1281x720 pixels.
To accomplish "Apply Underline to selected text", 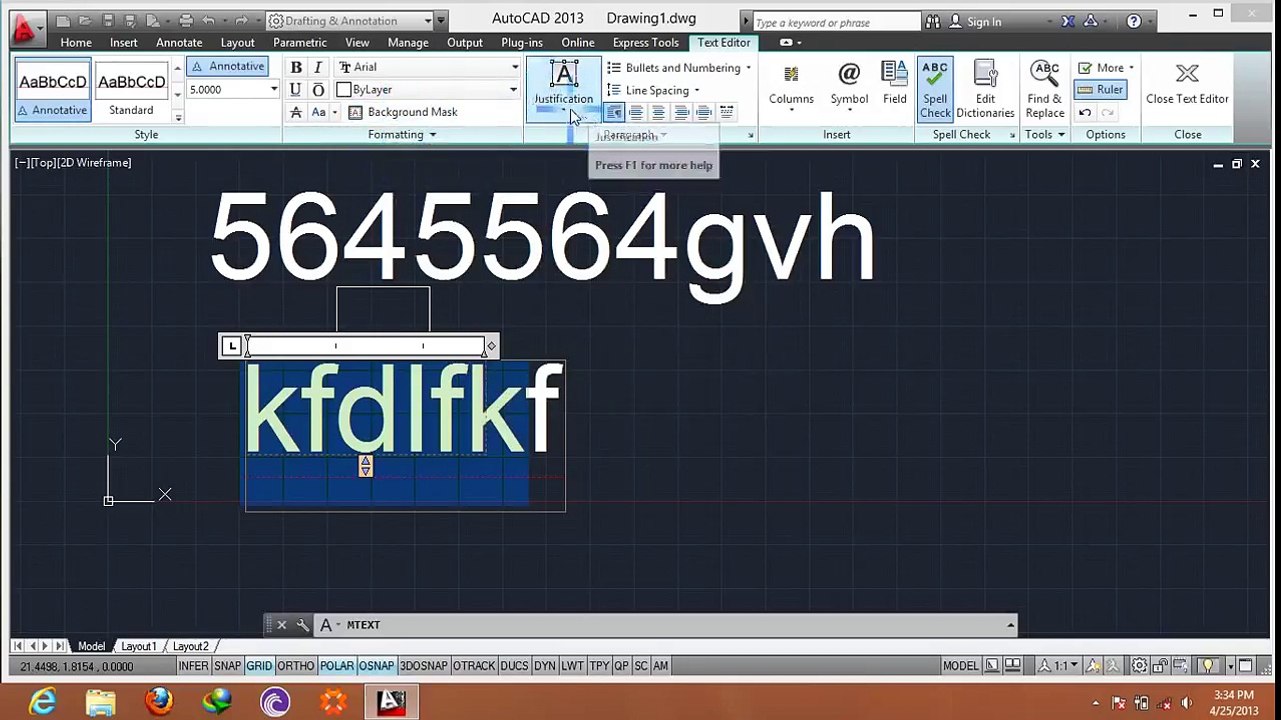I will [x=296, y=89].
